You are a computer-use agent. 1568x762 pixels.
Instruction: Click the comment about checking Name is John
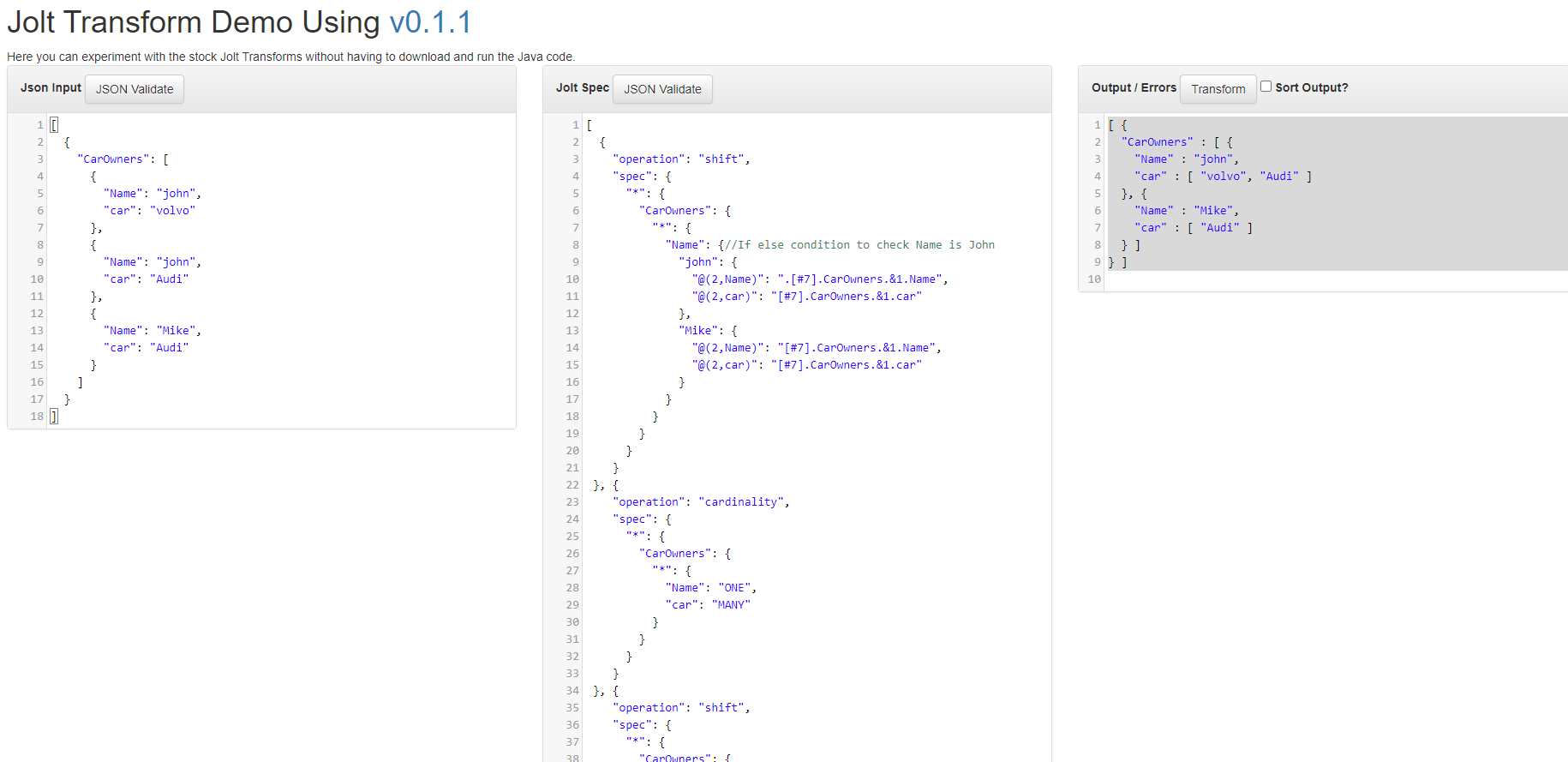tap(859, 245)
